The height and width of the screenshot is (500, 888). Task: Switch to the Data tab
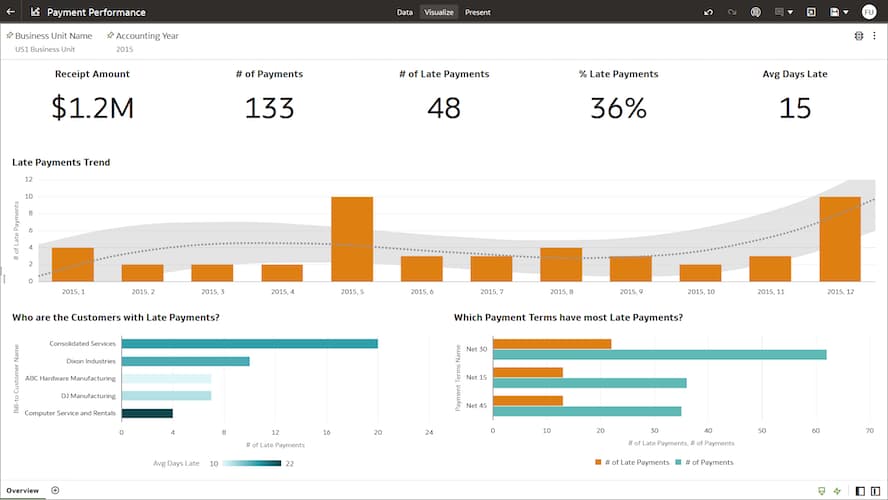pyautogui.click(x=404, y=12)
